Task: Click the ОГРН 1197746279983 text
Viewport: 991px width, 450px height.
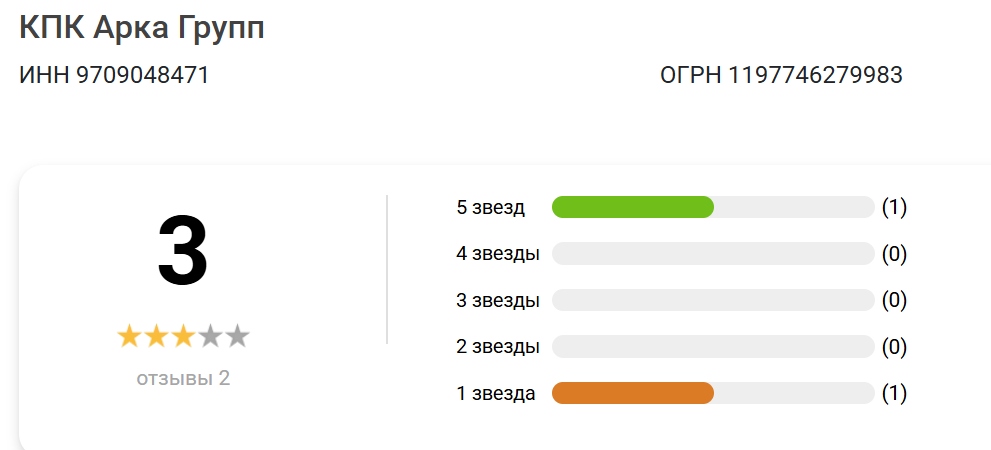Action: [781, 75]
